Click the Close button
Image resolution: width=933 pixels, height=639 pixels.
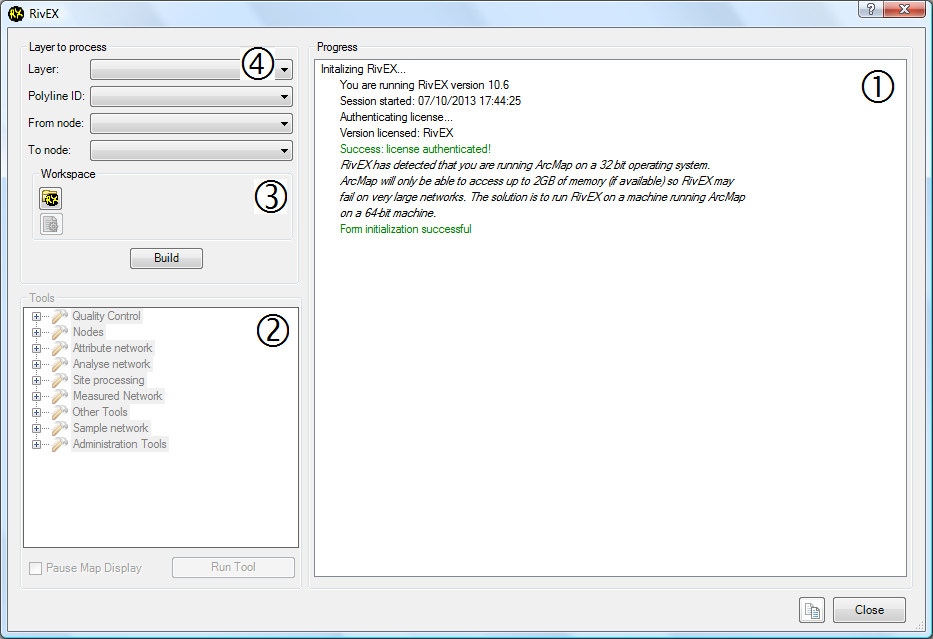click(869, 610)
